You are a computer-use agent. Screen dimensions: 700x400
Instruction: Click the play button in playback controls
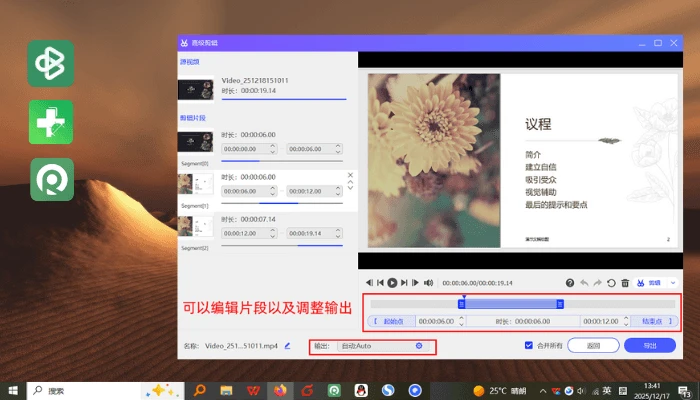392,283
